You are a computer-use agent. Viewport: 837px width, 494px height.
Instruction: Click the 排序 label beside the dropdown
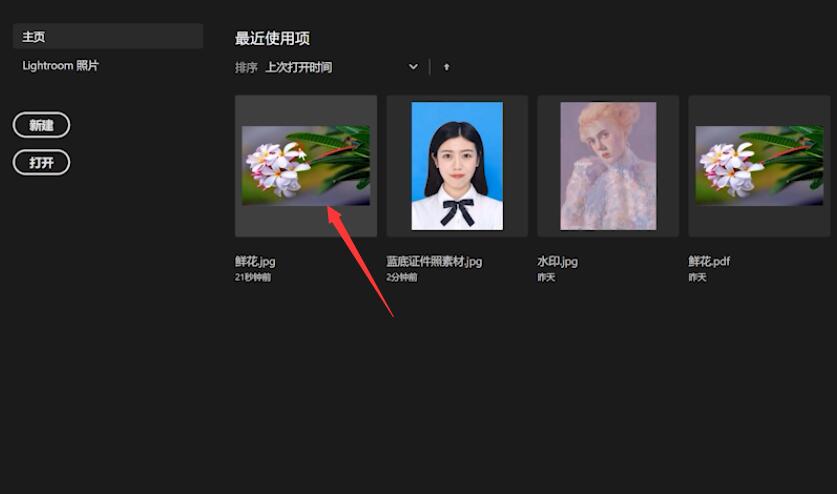click(x=246, y=67)
